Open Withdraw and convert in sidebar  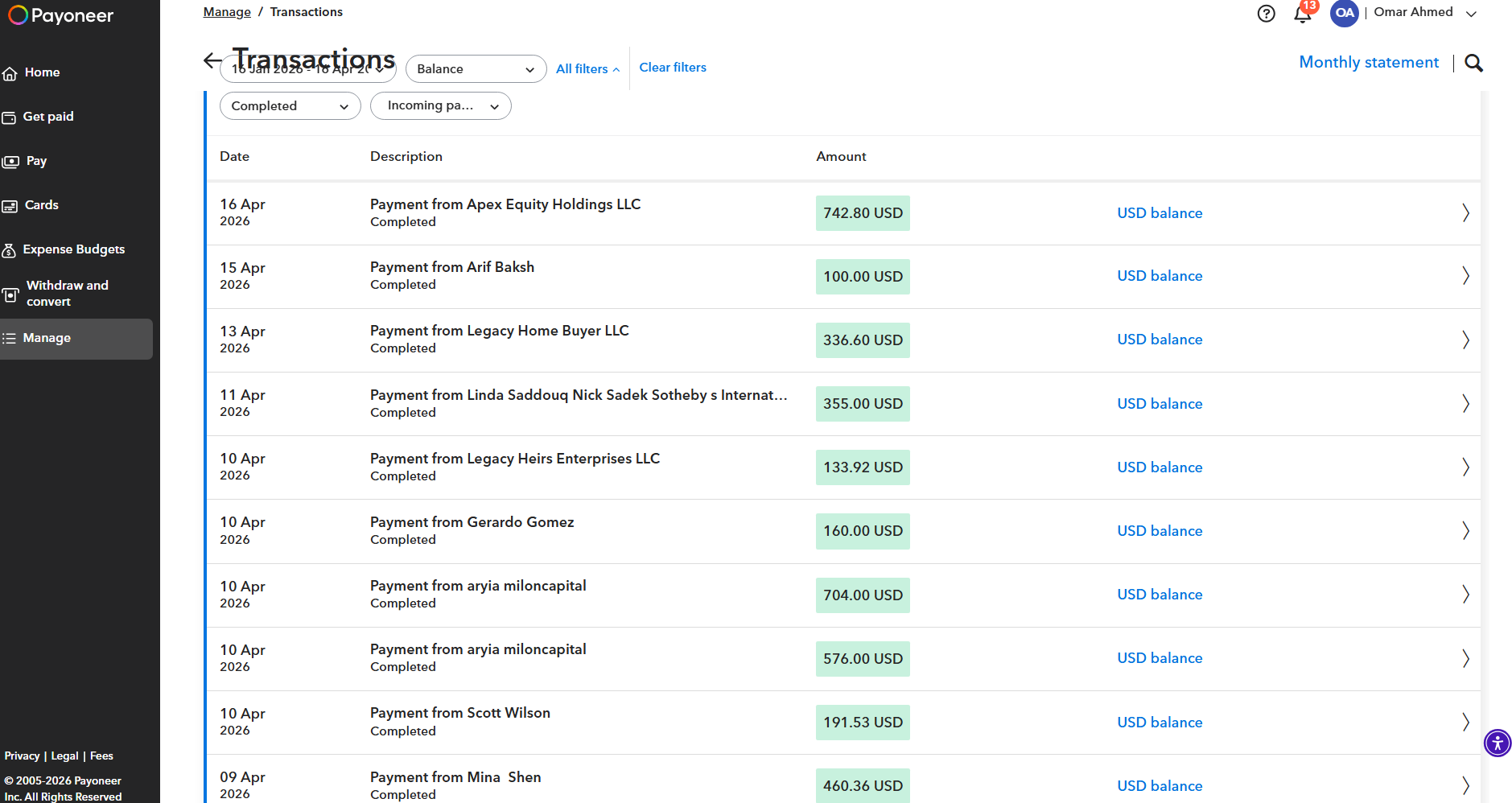(x=67, y=294)
